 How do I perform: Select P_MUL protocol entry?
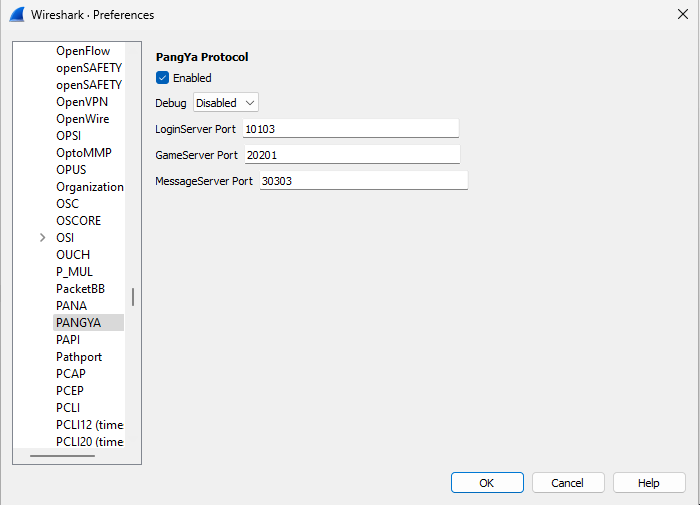(x=75, y=271)
